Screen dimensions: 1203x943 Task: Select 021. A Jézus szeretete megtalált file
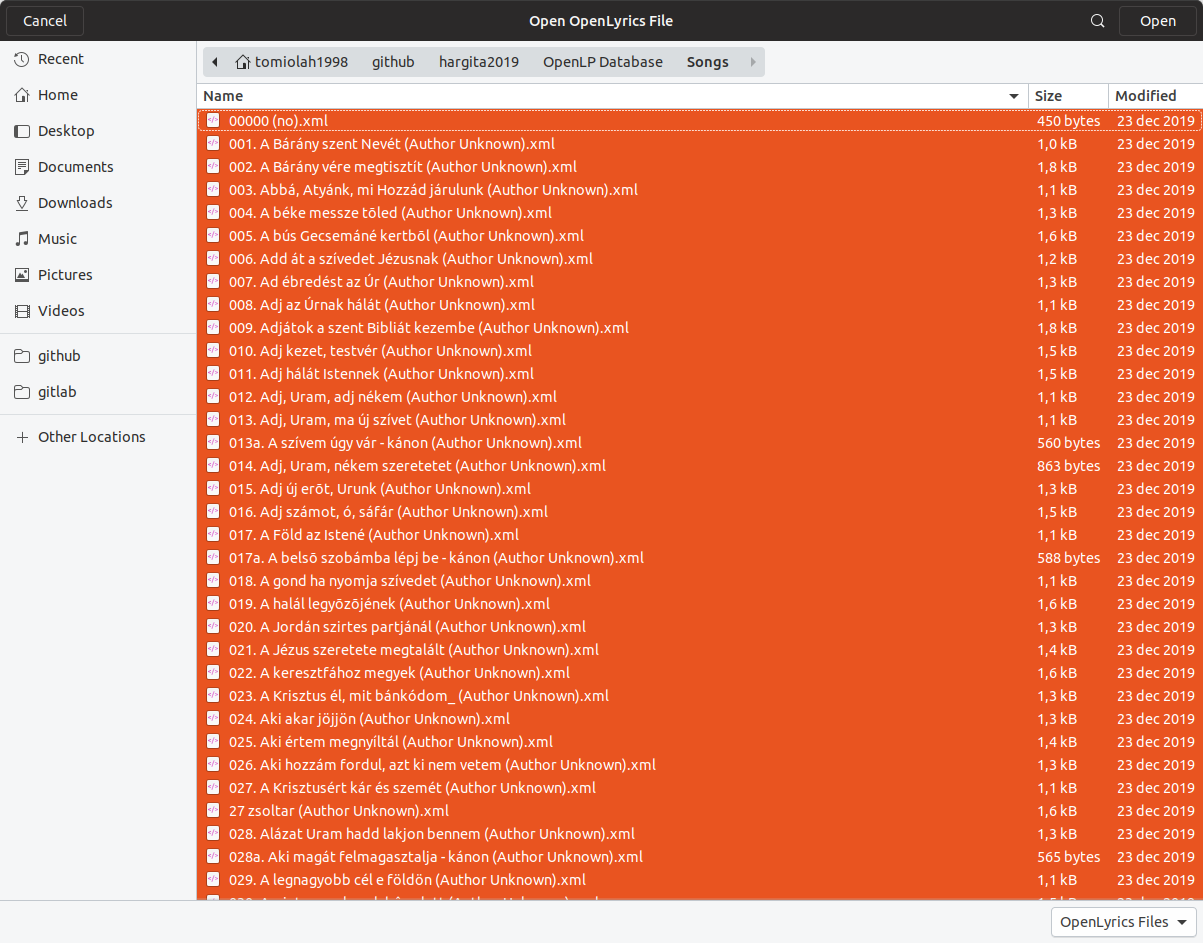(x=700, y=649)
